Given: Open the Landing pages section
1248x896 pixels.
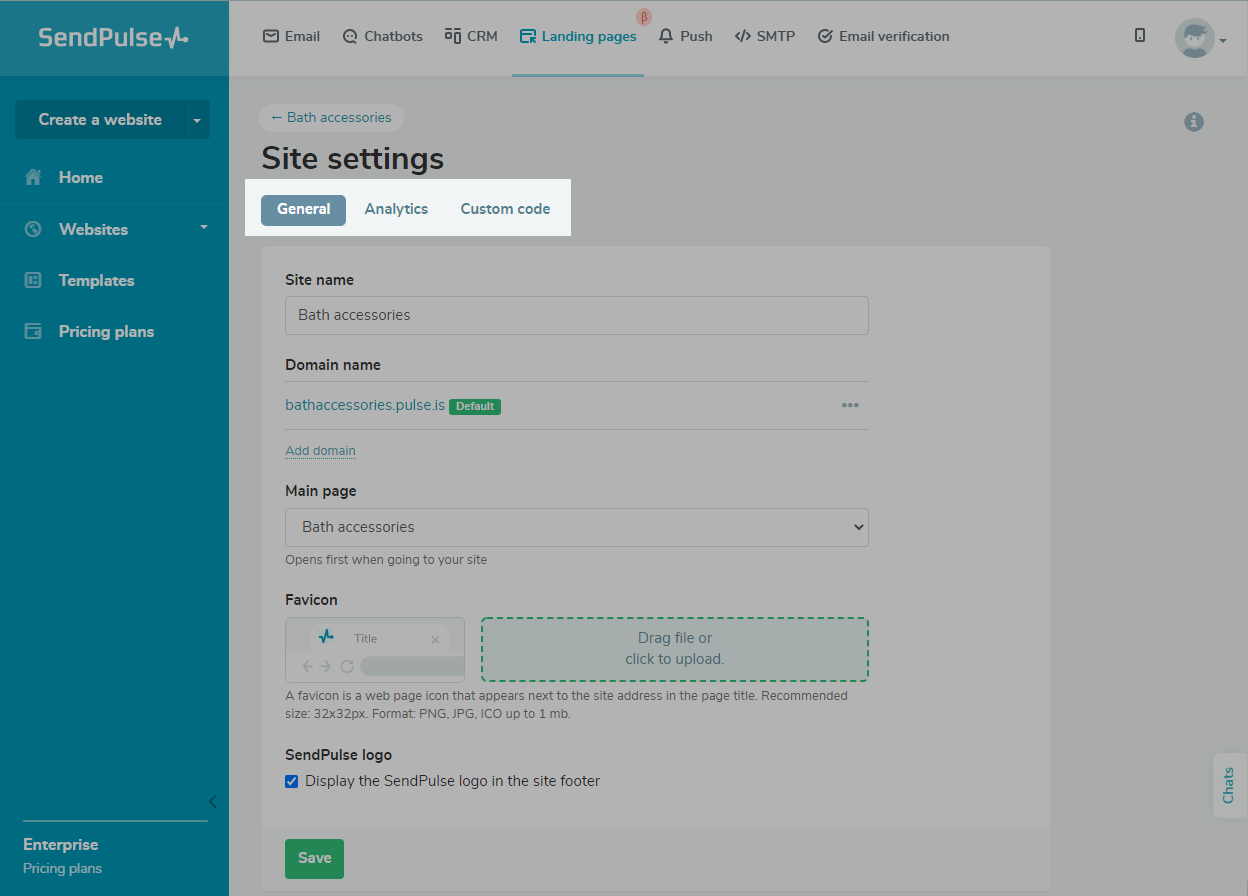Looking at the screenshot, I should pos(578,36).
